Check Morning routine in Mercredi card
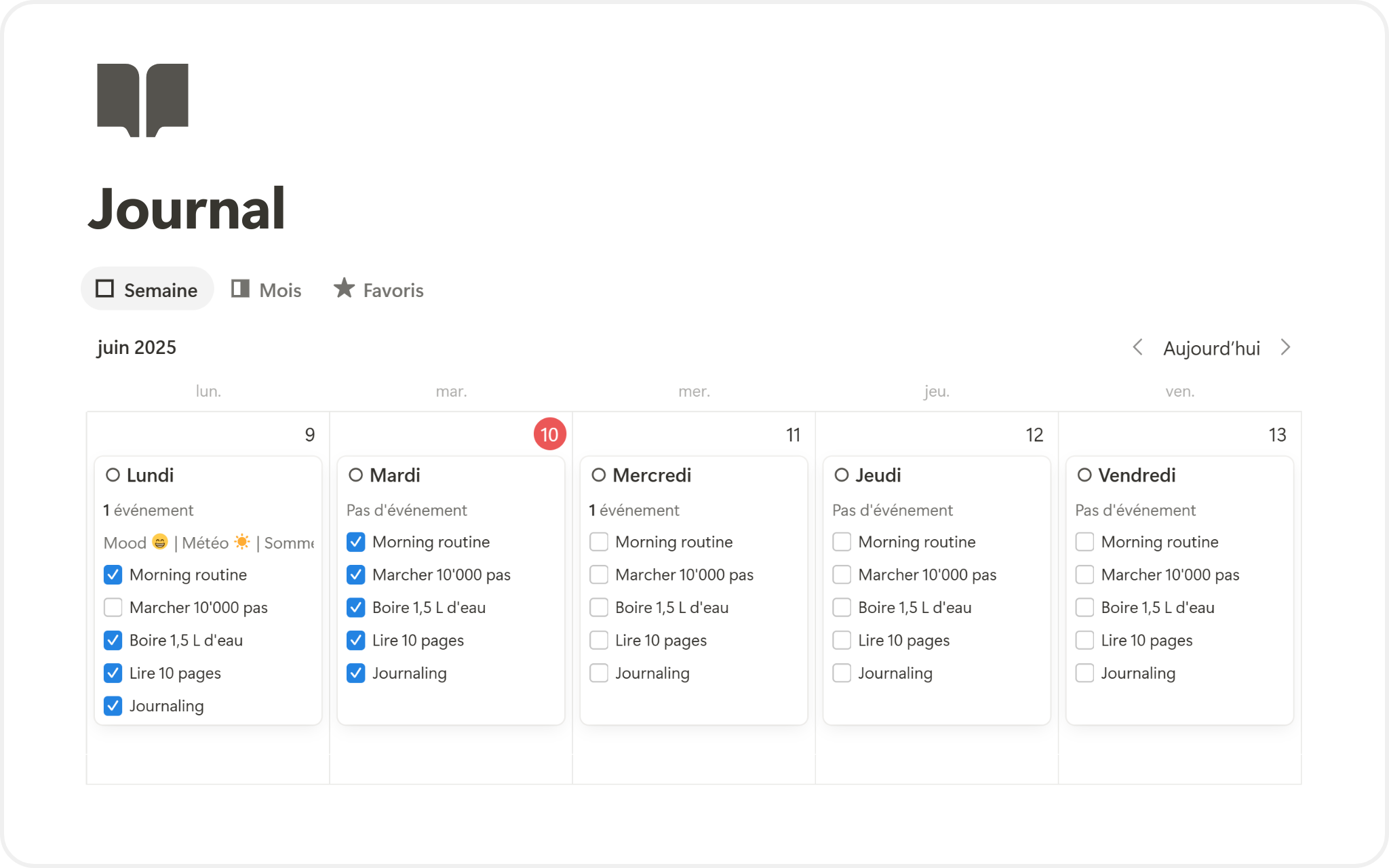Image resolution: width=1389 pixels, height=868 pixels. click(599, 542)
